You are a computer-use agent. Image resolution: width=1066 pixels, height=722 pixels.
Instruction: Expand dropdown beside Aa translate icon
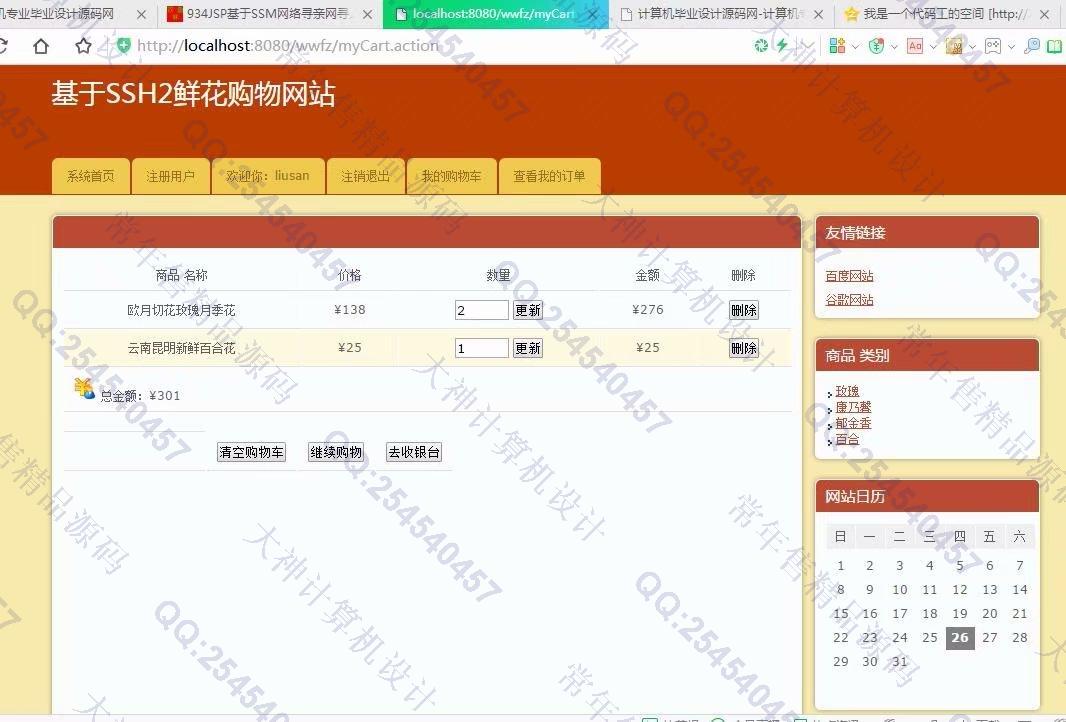[933, 46]
